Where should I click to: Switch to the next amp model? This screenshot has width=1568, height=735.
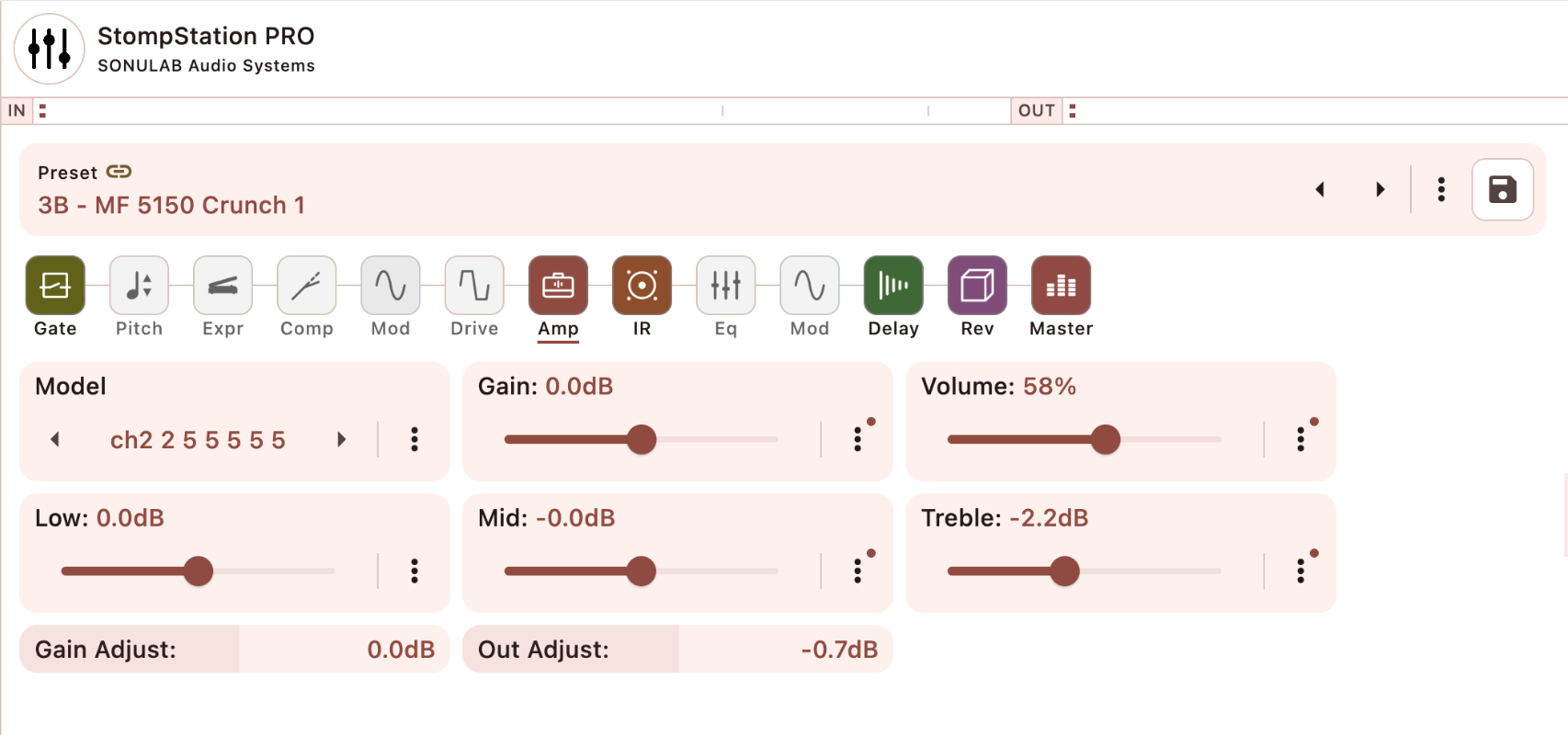[341, 439]
